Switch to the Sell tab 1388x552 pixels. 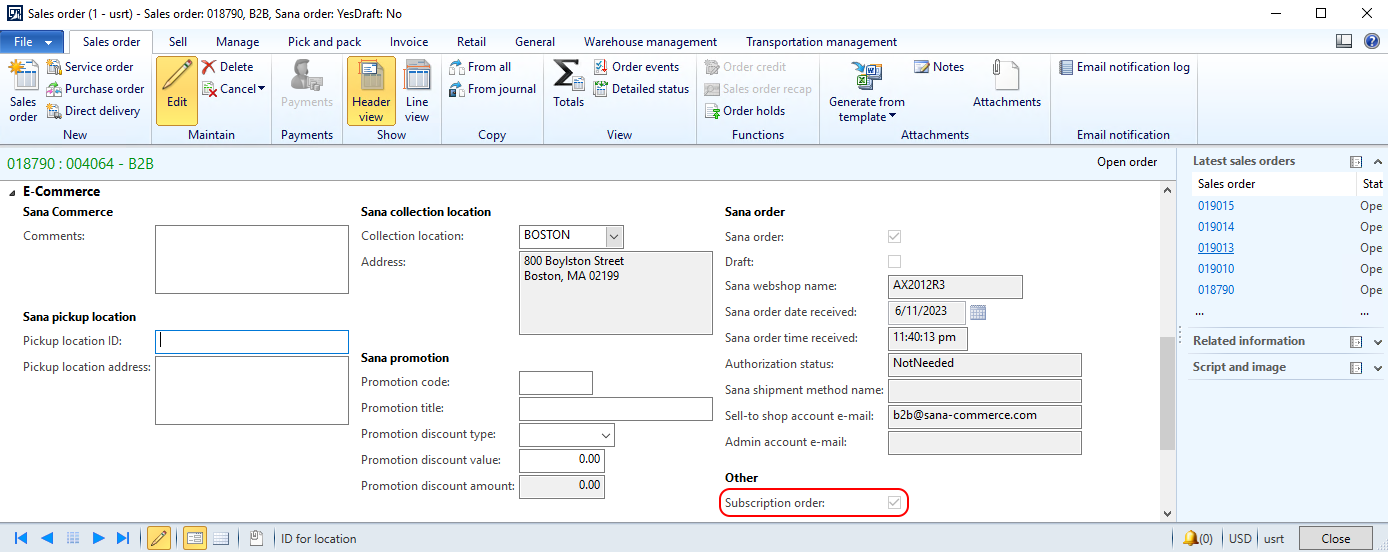click(x=178, y=42)
